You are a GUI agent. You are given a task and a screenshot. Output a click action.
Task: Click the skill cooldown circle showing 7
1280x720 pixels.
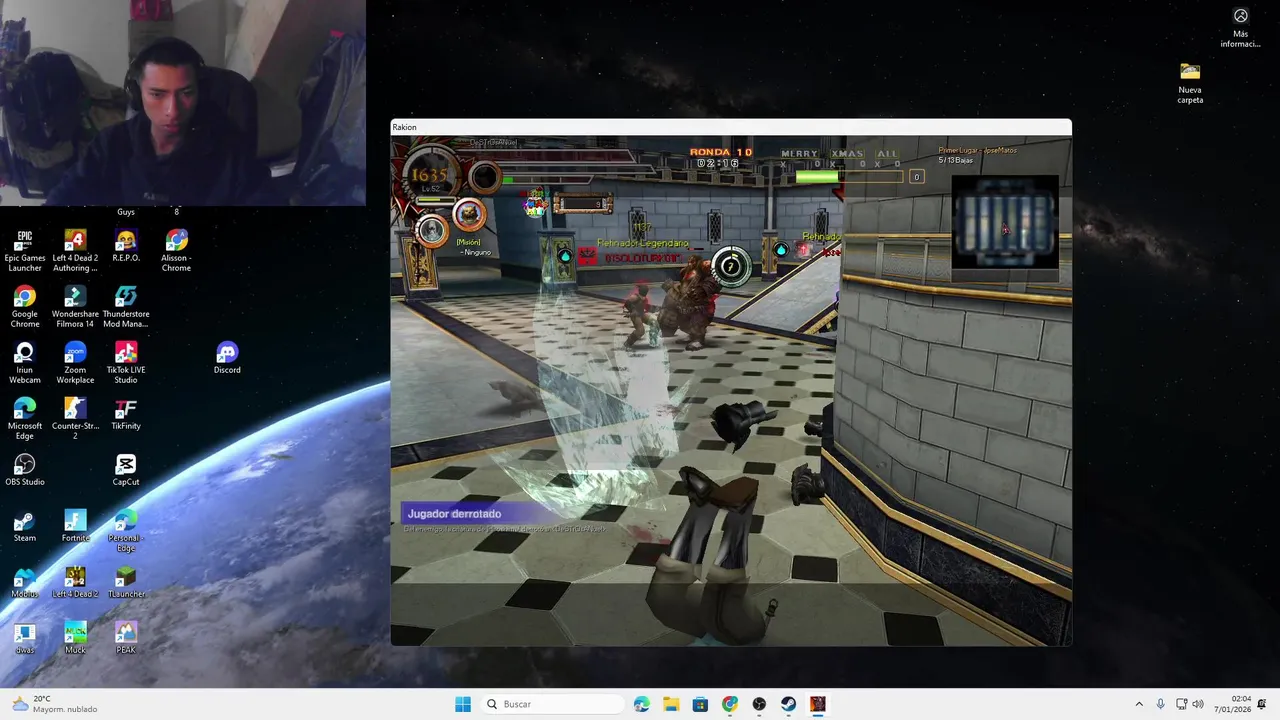pyautogui.click(x=732, y=267)
